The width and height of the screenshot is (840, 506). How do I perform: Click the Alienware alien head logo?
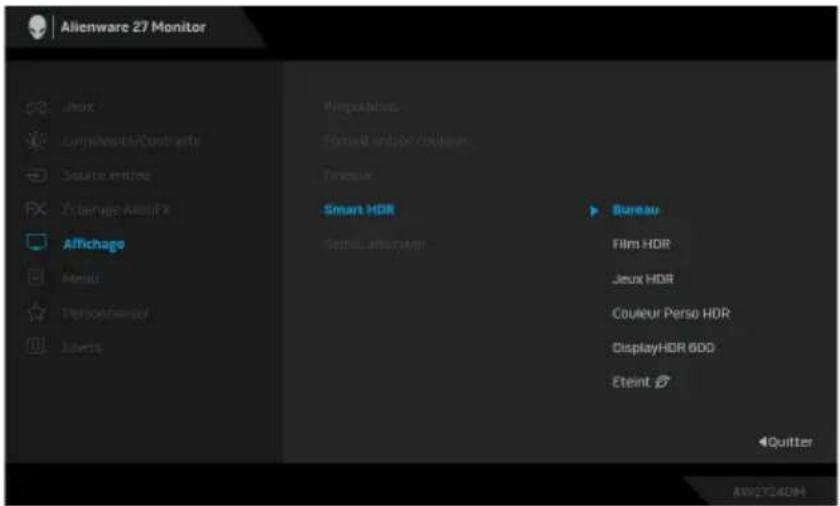click(37, 27)
